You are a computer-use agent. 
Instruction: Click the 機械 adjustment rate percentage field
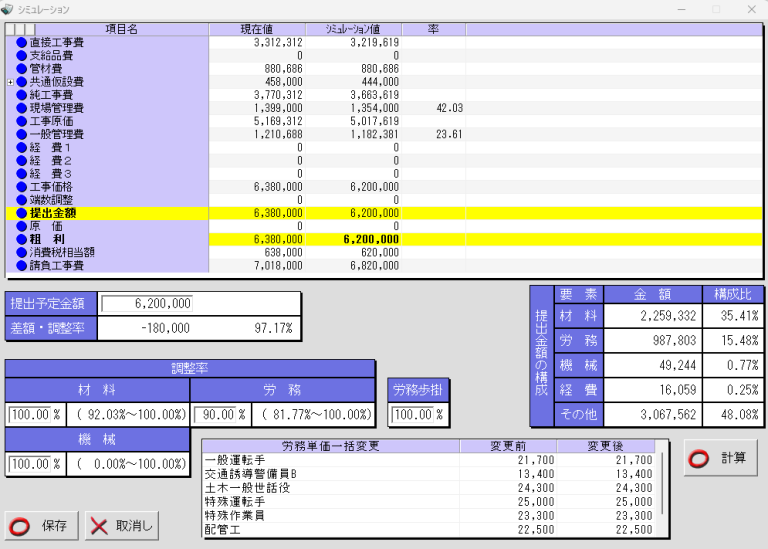click(x=29, y=464)
